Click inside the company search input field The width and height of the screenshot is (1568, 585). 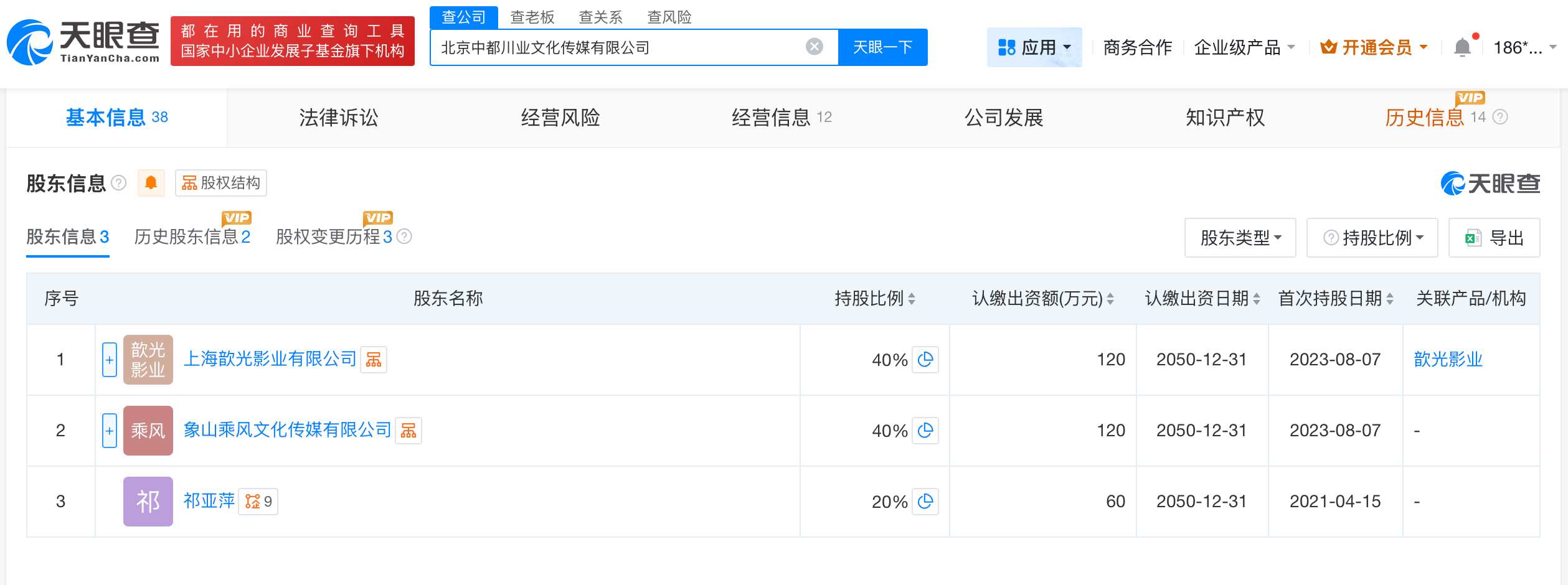pyautogui.click(x=623, y=46)
